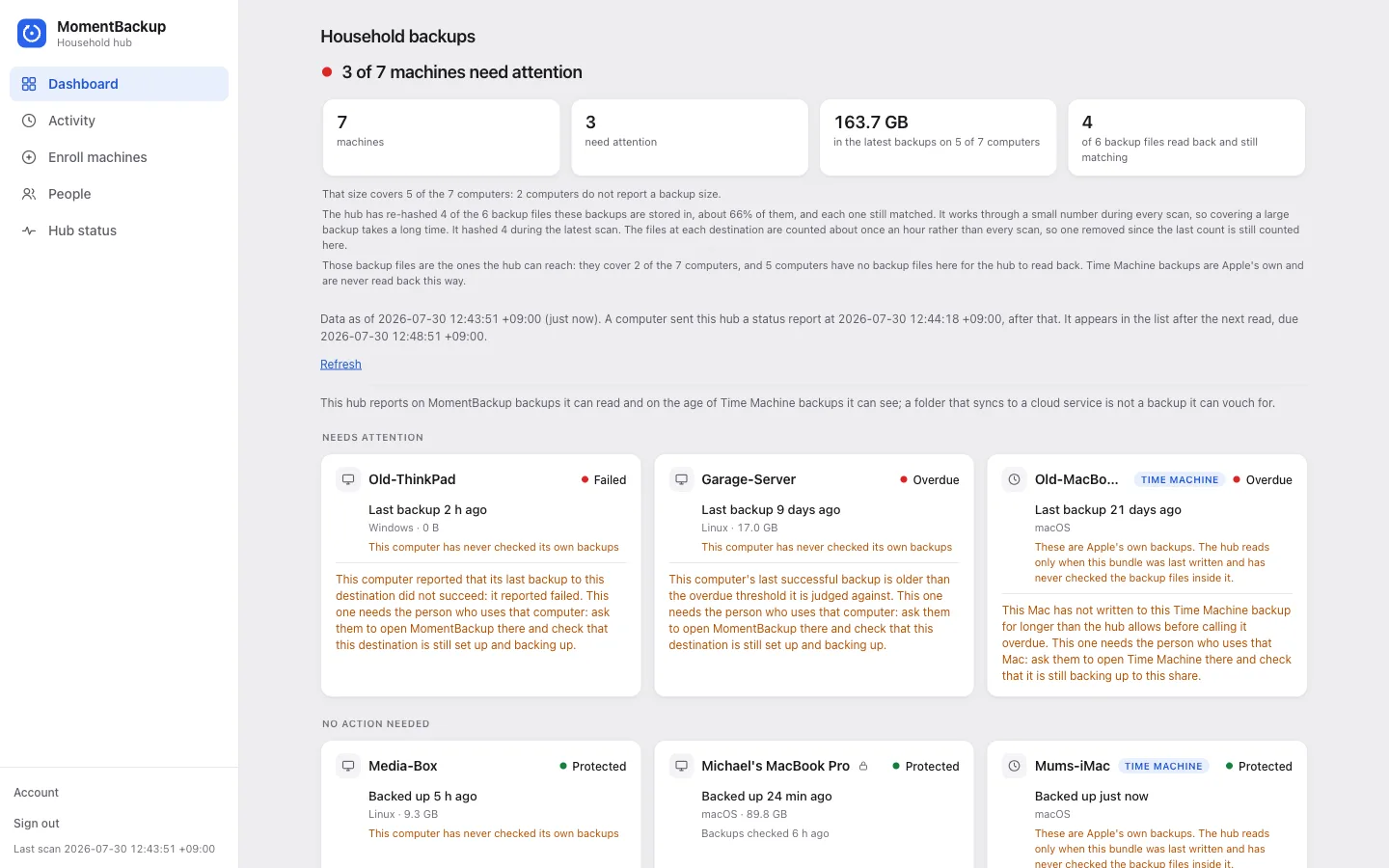Click the Michael's MacBook Pro computer icon
Viewport: 1389px width, 868px height.
(681, 766)
